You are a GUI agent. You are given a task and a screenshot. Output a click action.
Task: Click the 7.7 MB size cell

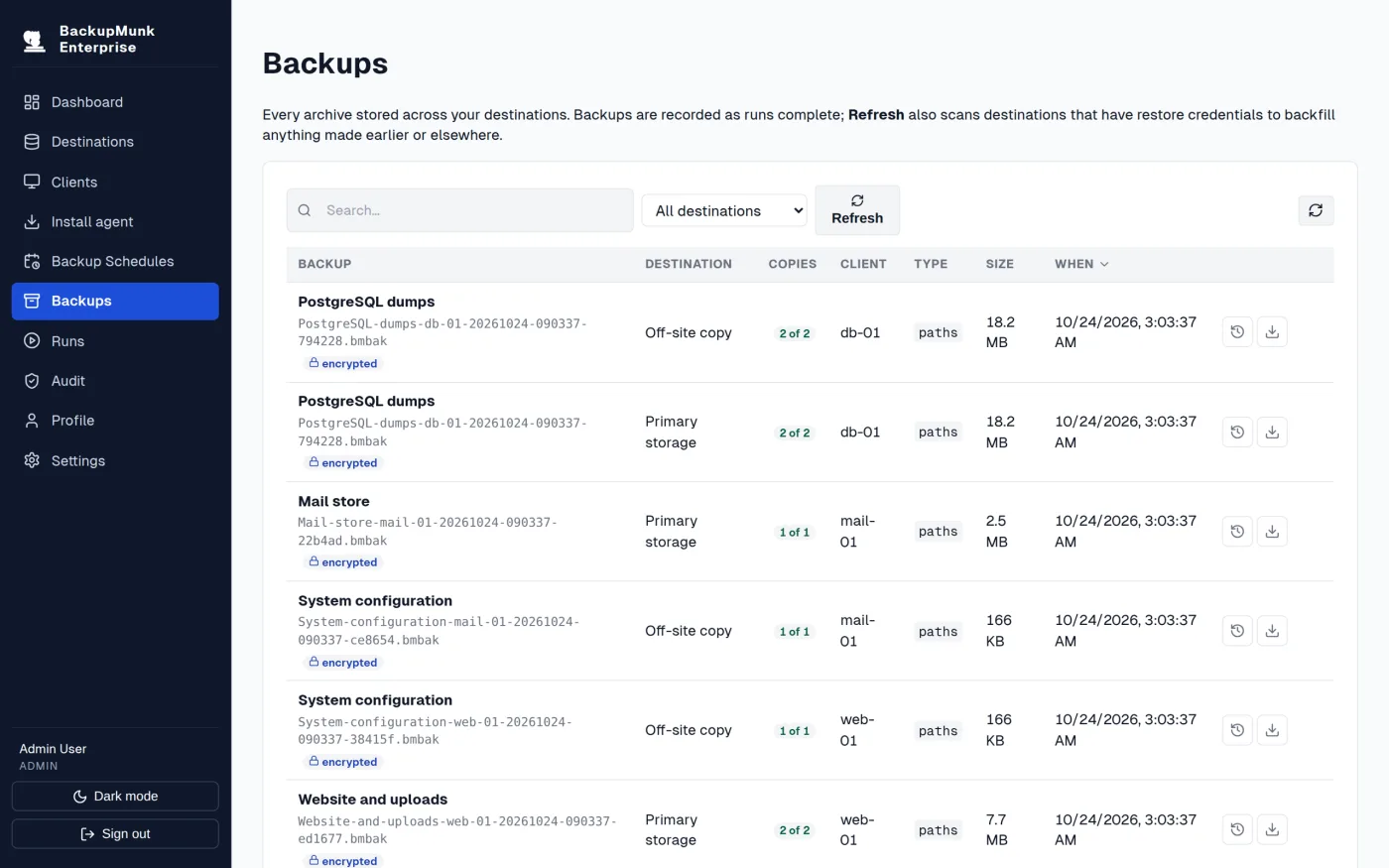click(996, 830)
